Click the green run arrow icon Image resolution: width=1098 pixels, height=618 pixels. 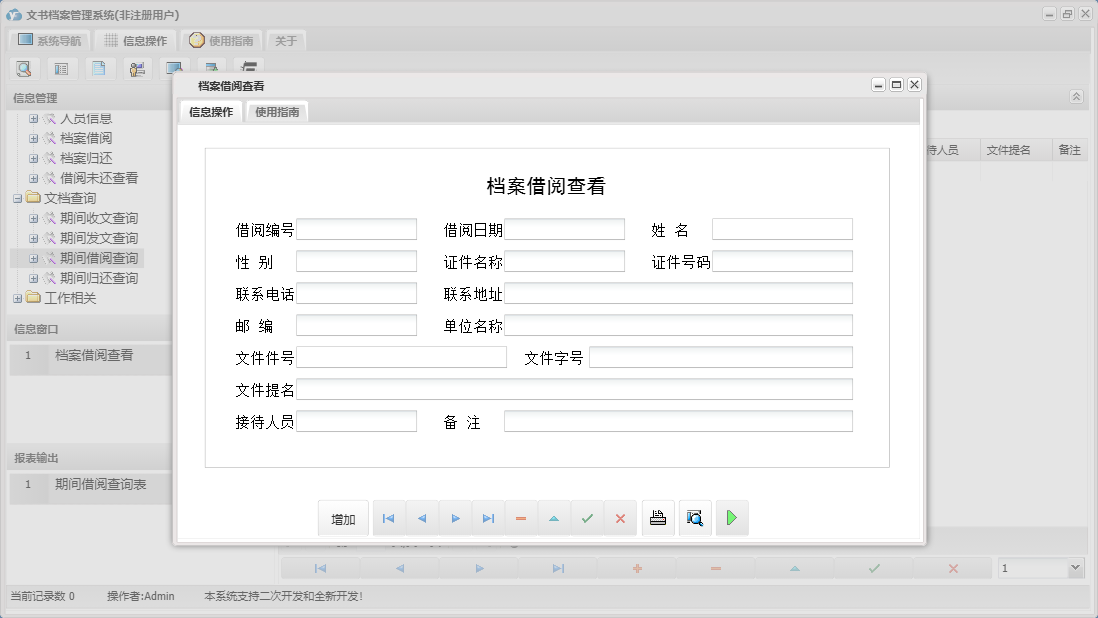[732, 517]
